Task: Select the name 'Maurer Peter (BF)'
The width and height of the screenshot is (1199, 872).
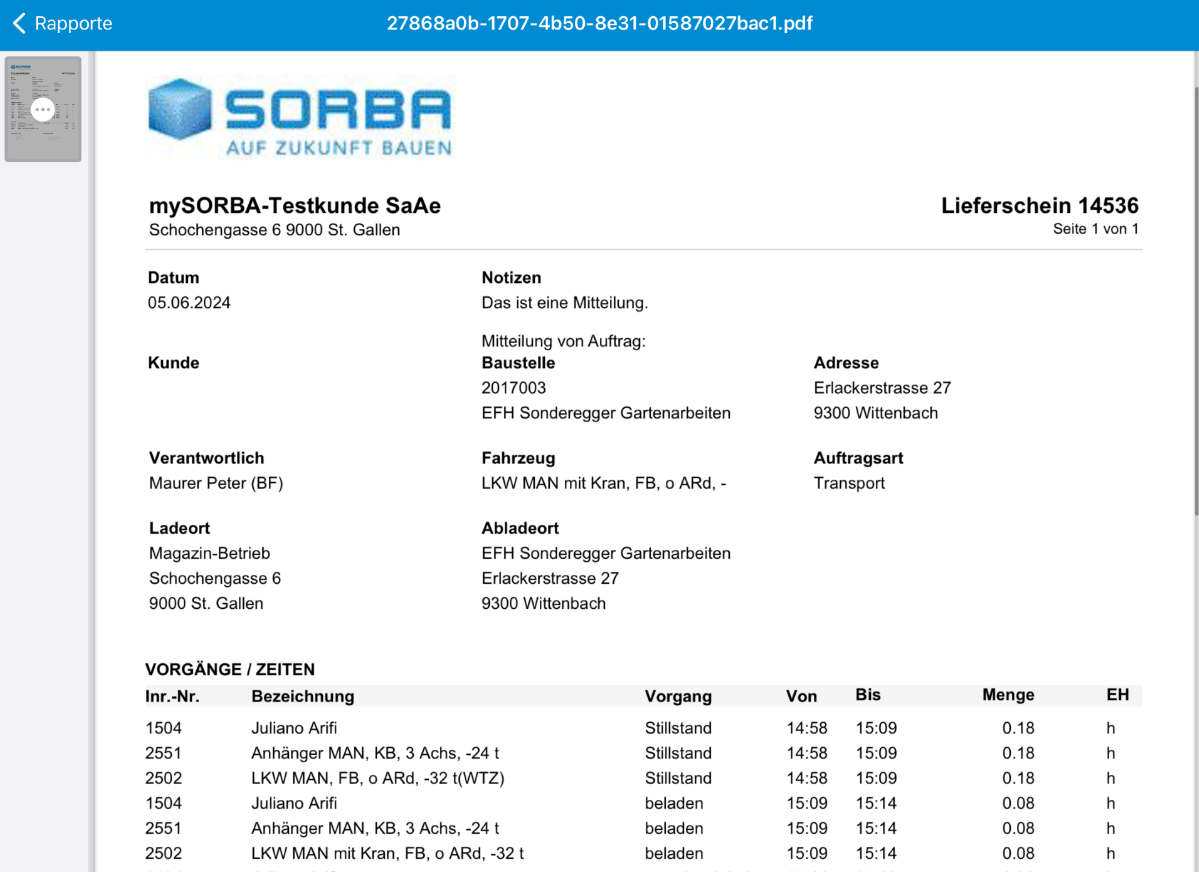Action: click(x=216, y=483)
